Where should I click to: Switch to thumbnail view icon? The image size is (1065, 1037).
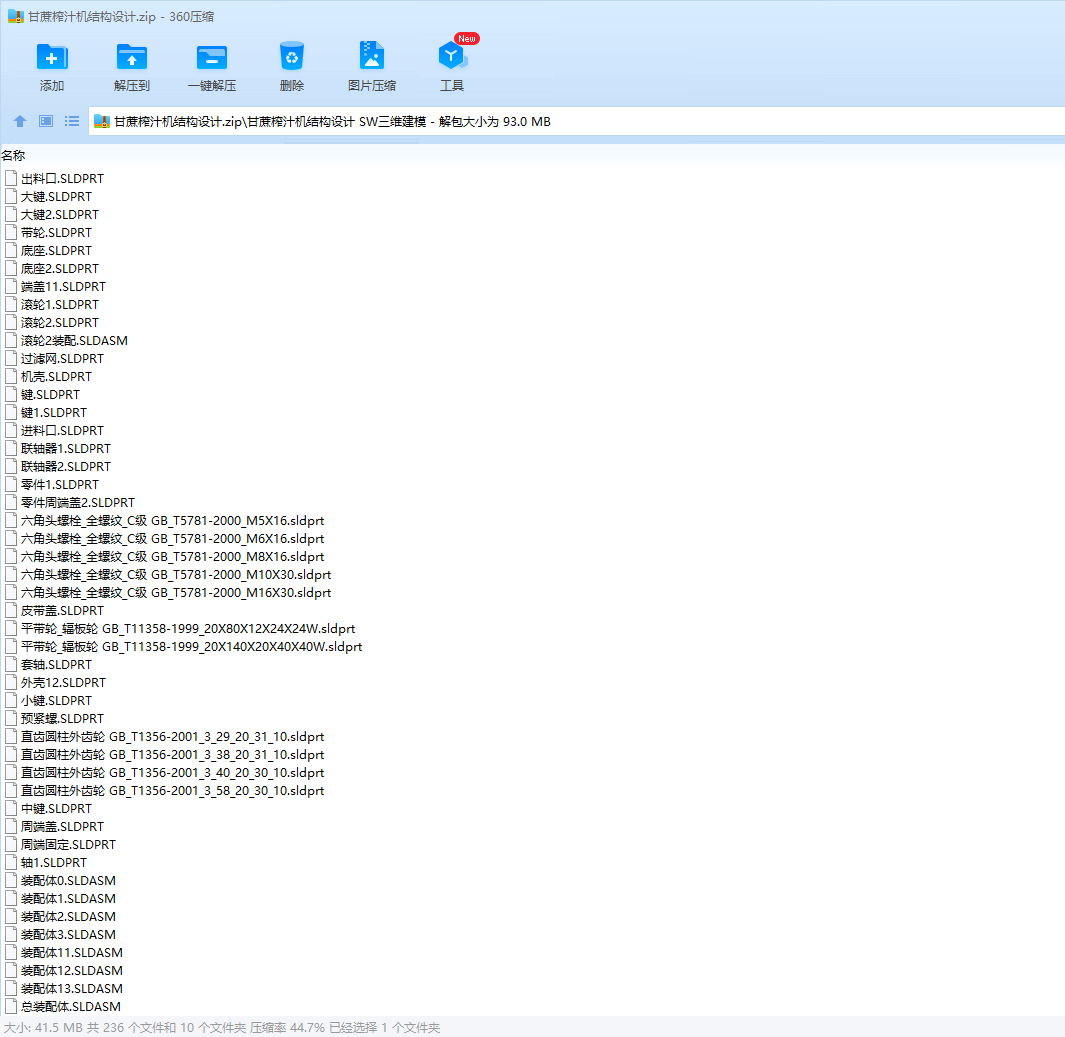click(46, 122)
